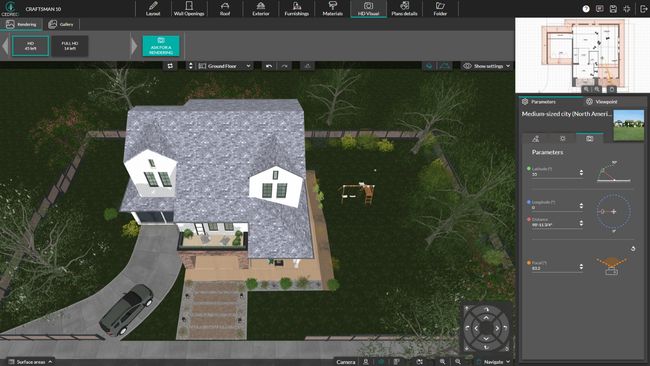This screenshot has height=366, width=650.
Task: Move camera left with navigation pad arrow
Action: tap(475, 328)
